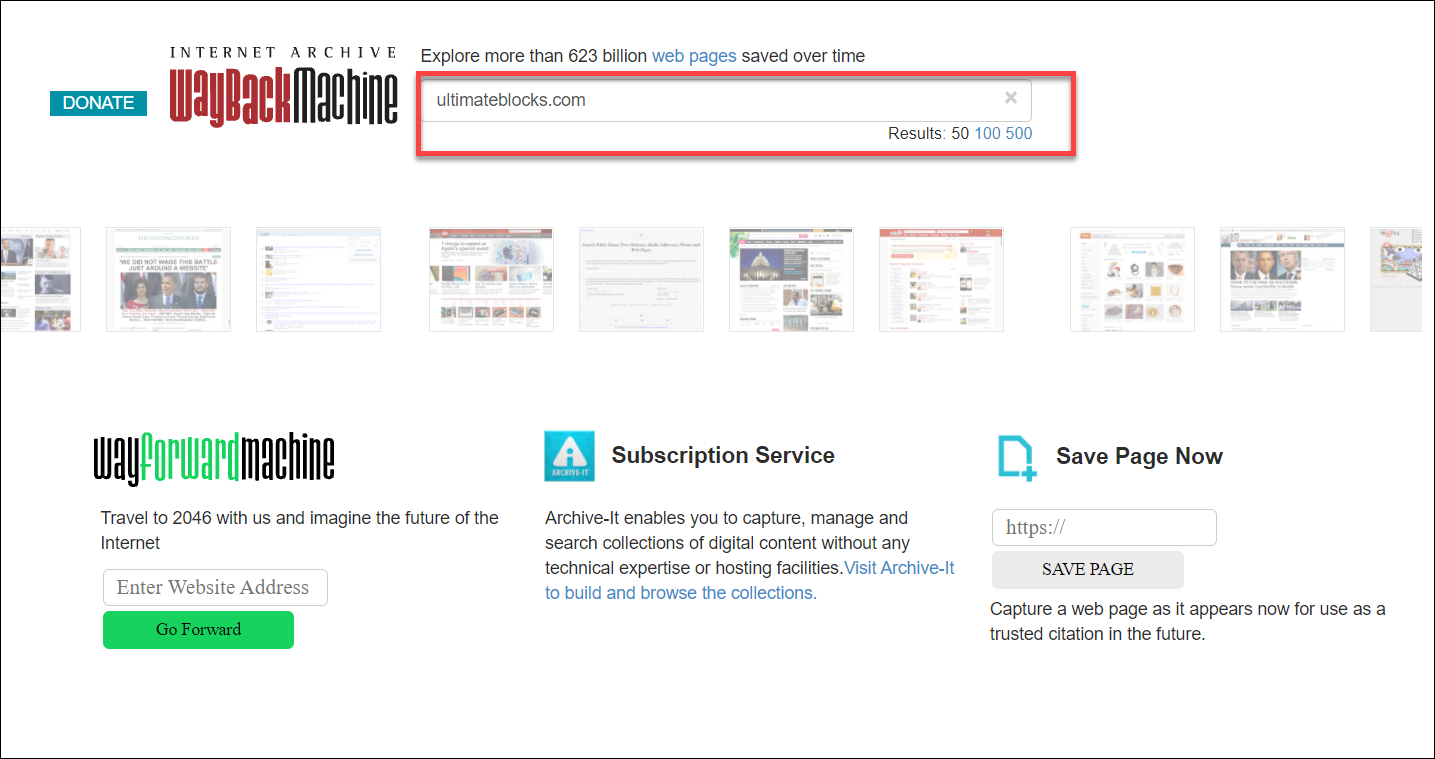Click the DONATE button

98,103
